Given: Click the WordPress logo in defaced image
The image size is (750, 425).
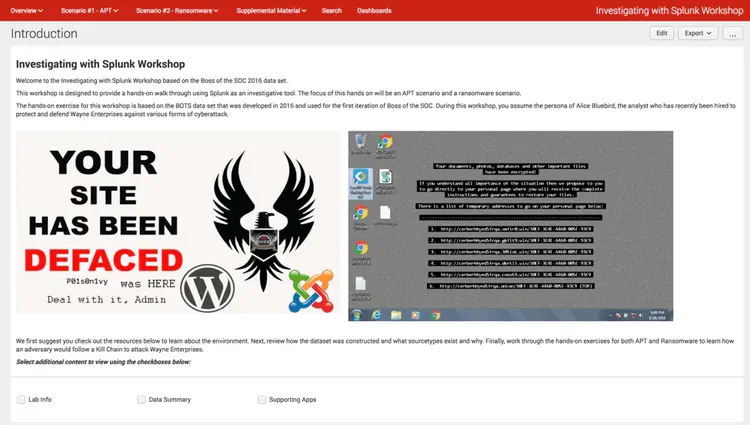Looking at the screenshot, I should pos(207,288).
